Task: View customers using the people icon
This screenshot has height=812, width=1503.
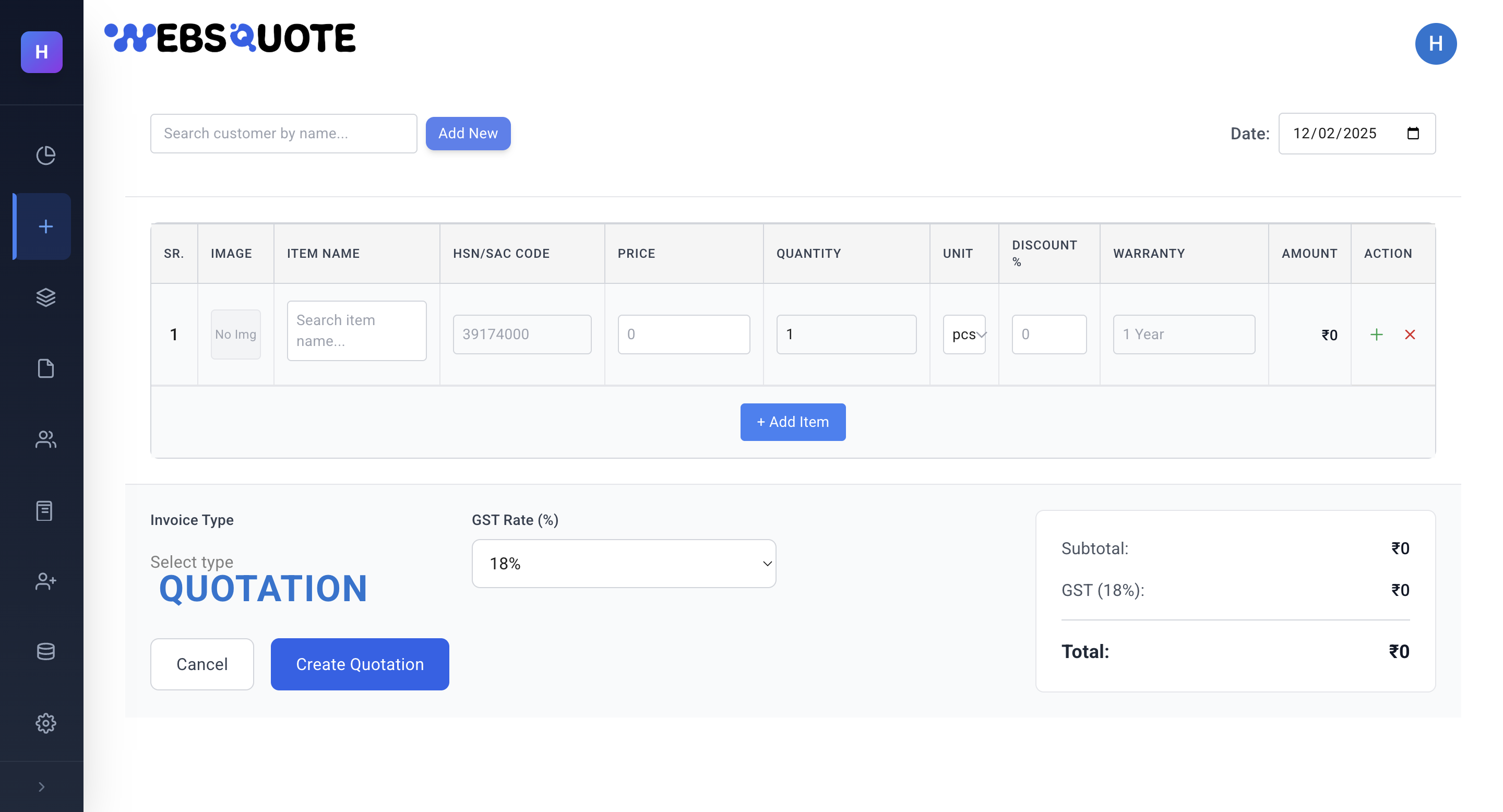Action: [45, 440]
